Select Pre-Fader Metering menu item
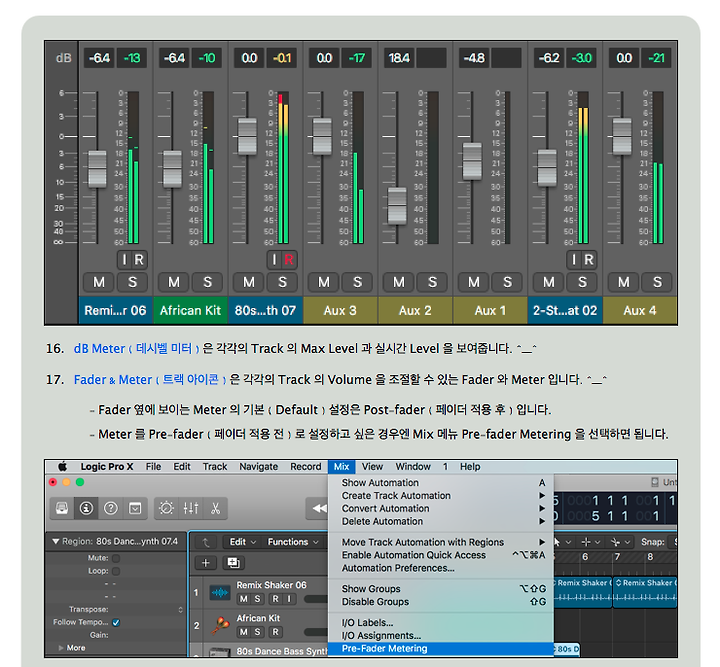The height and width of the screenshot is (667, 720). 441,649
